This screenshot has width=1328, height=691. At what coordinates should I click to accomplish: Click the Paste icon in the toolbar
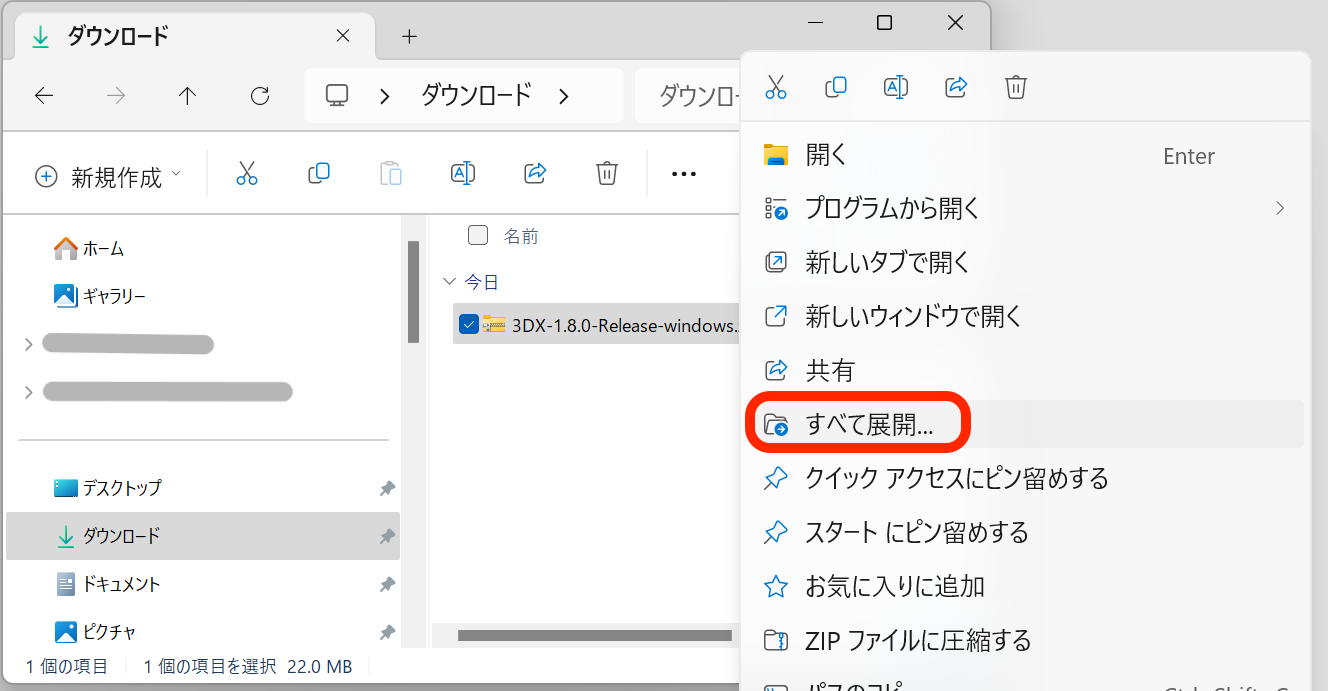point(391,172)
